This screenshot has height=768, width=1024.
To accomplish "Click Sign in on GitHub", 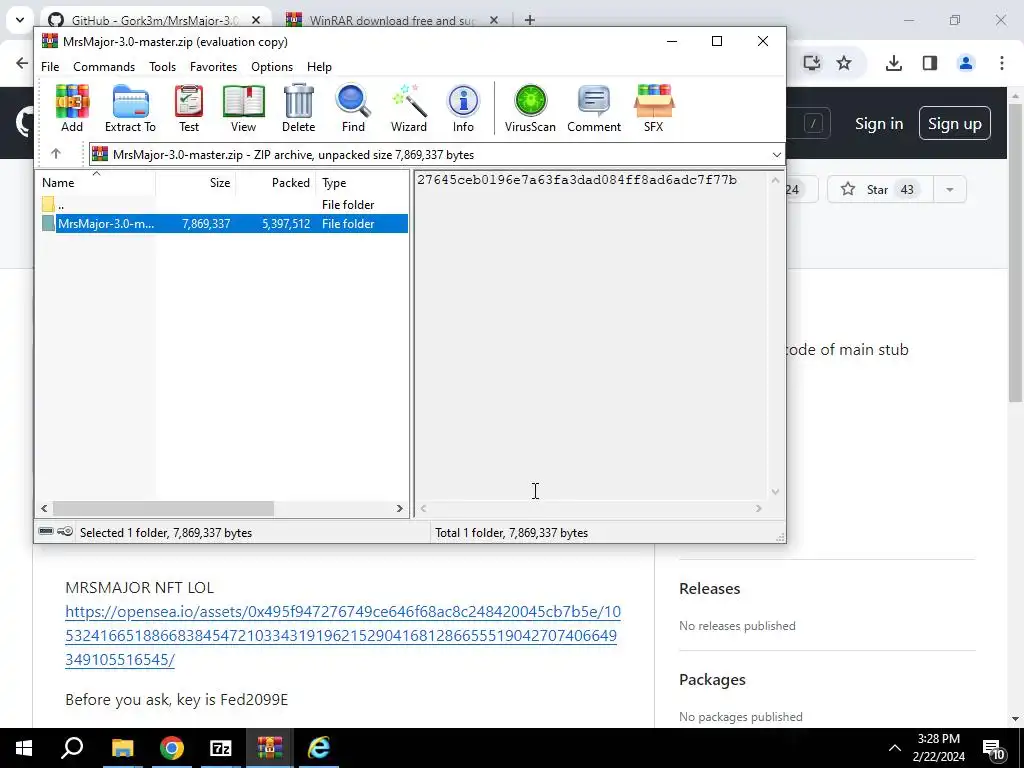I will (x=879, y=123).
